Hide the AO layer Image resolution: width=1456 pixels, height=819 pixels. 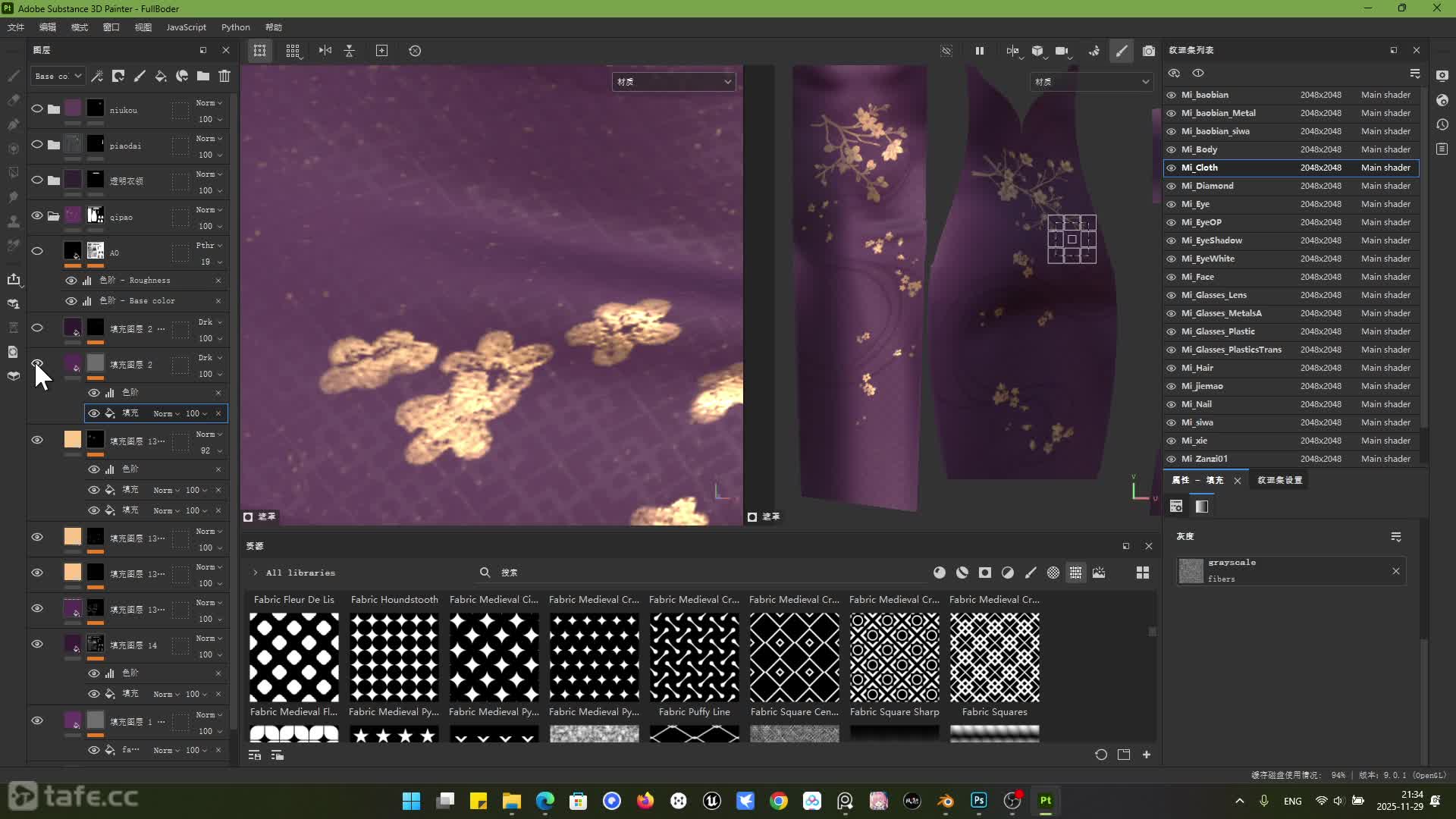(36, 251)
